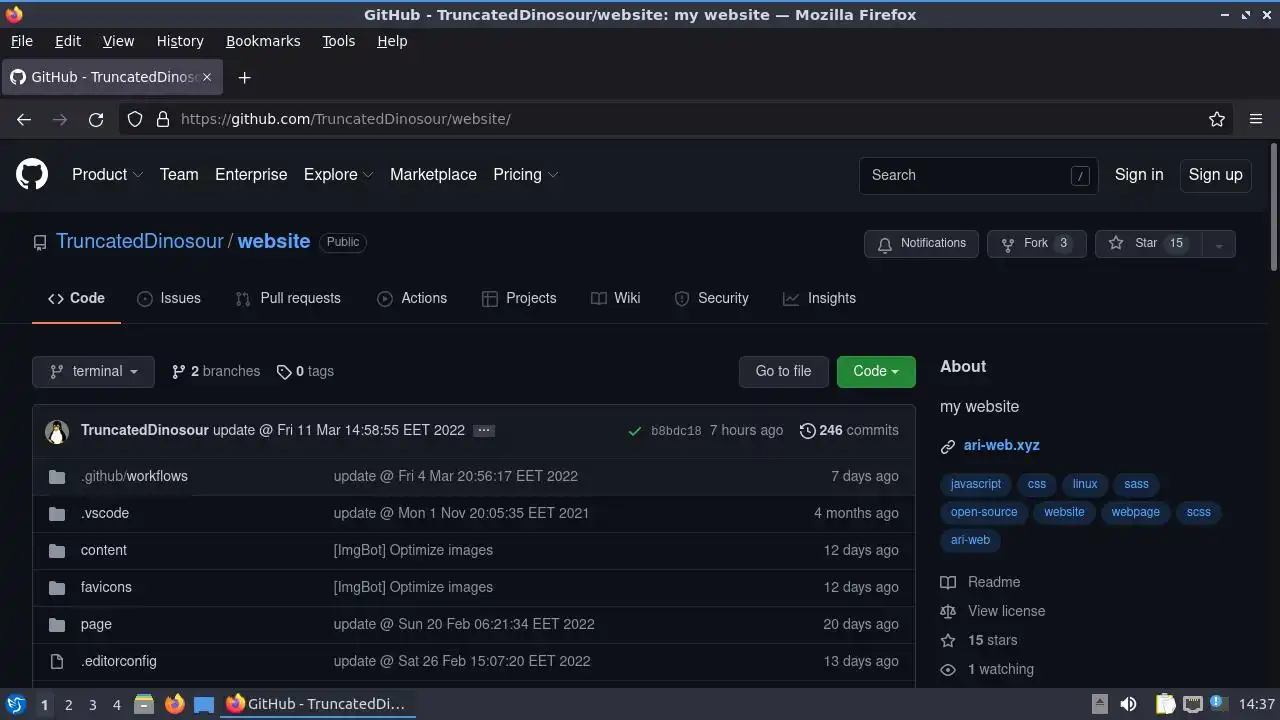Open the History menu in Firefox
This screenshot has height=720, width=1280.
pyautogui.click(x=180, y=41)
